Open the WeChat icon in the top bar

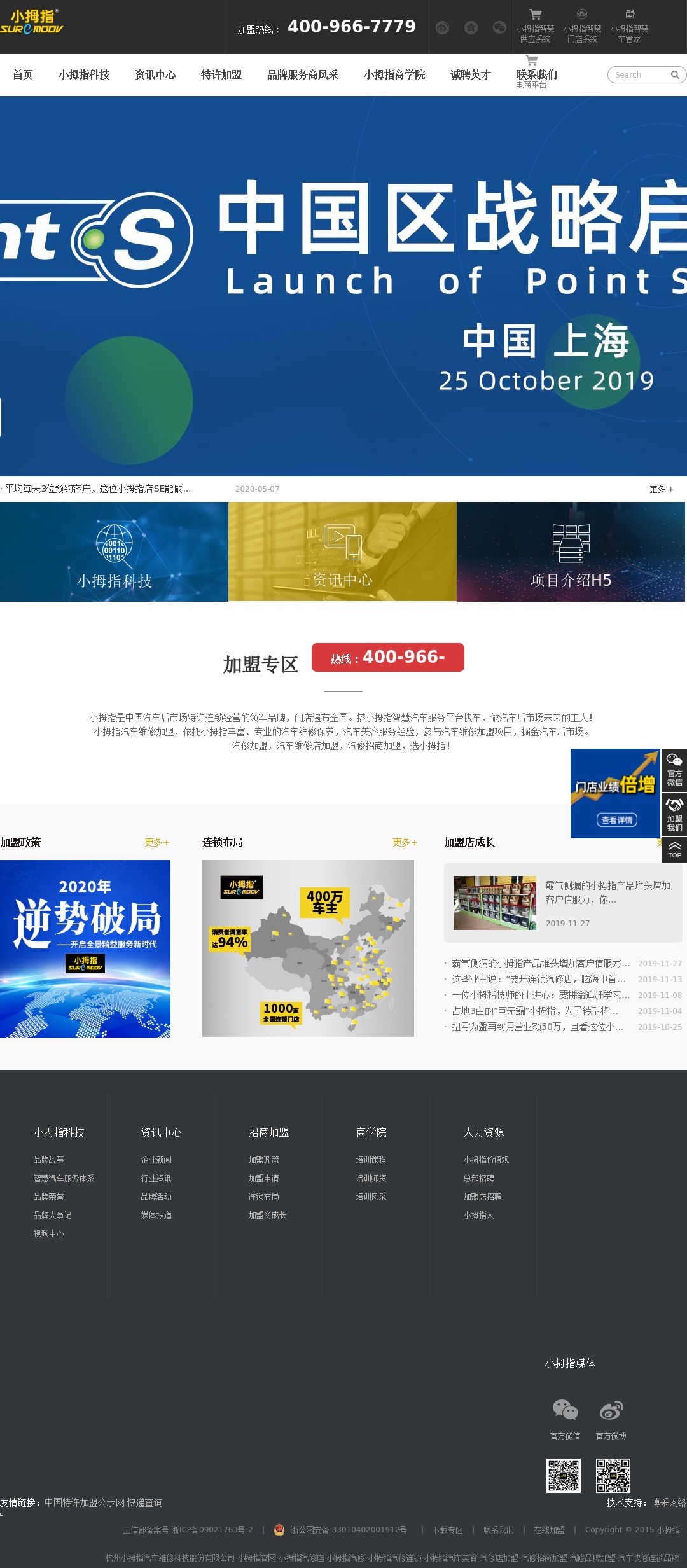pyautogui.click(x=499, y=27)
